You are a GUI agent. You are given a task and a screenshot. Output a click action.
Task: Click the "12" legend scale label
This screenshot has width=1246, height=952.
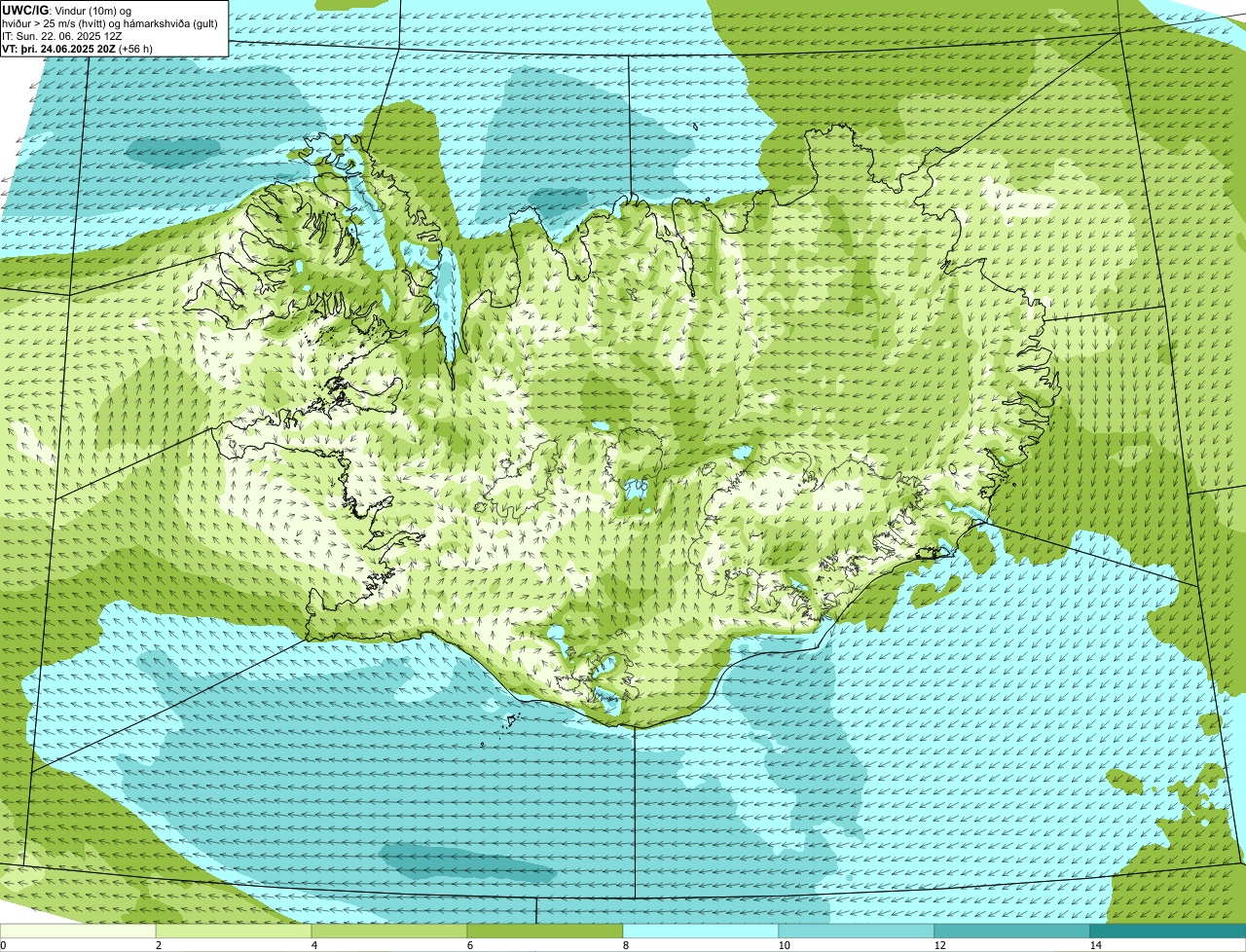pyautogui.click(x=939, y=945)
